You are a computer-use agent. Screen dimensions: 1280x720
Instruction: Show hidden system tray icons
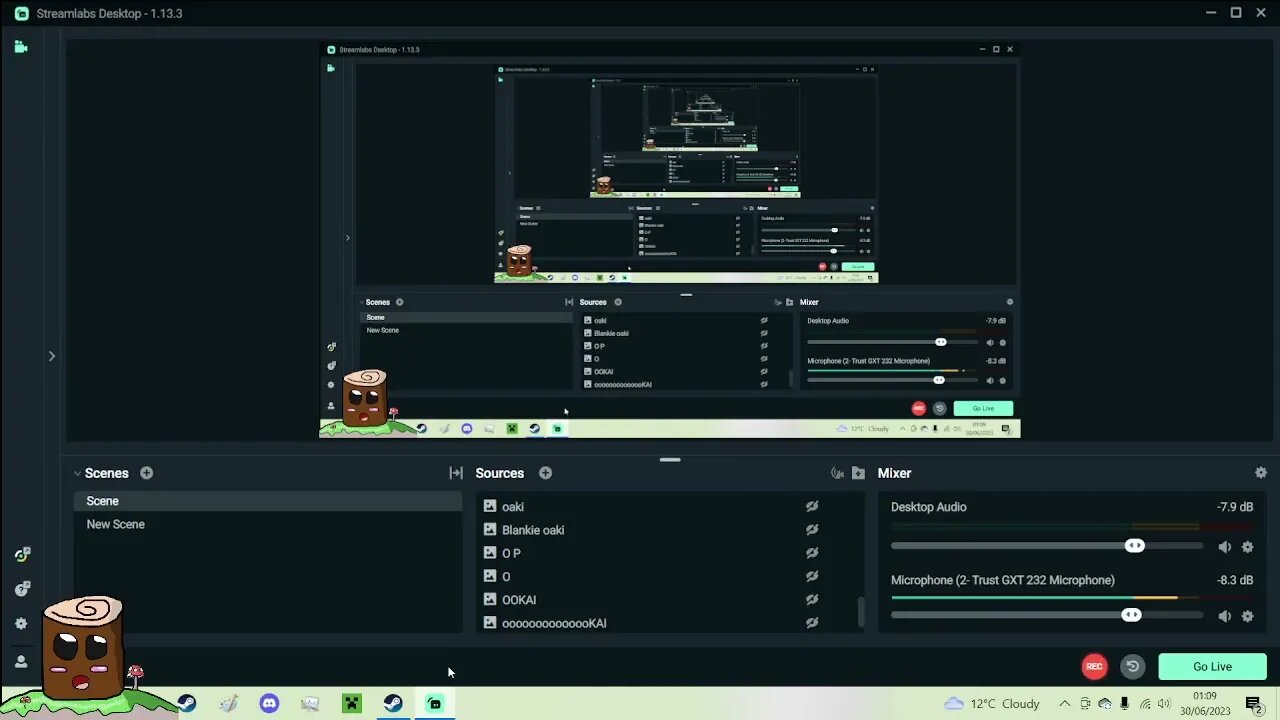click(x=1064, y=704)
